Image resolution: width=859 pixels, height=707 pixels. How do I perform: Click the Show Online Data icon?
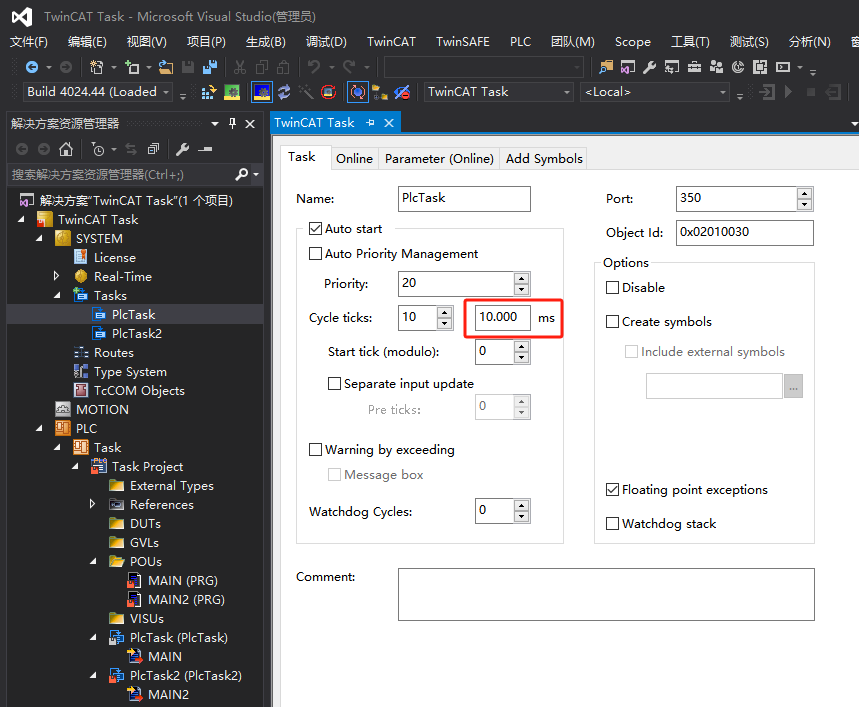(357, 92)
